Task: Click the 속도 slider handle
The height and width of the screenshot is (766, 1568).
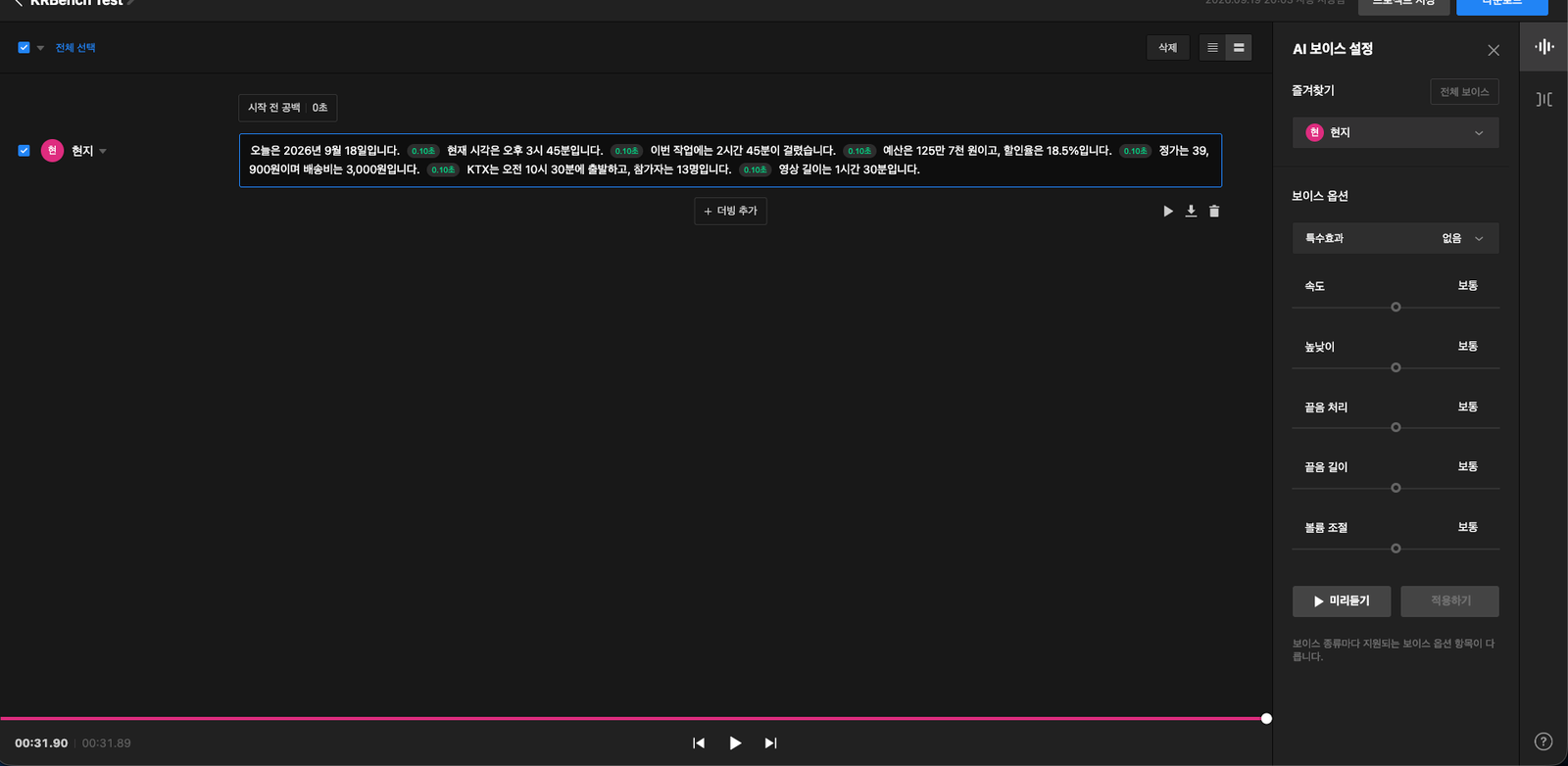Action: click(1396, 308)
